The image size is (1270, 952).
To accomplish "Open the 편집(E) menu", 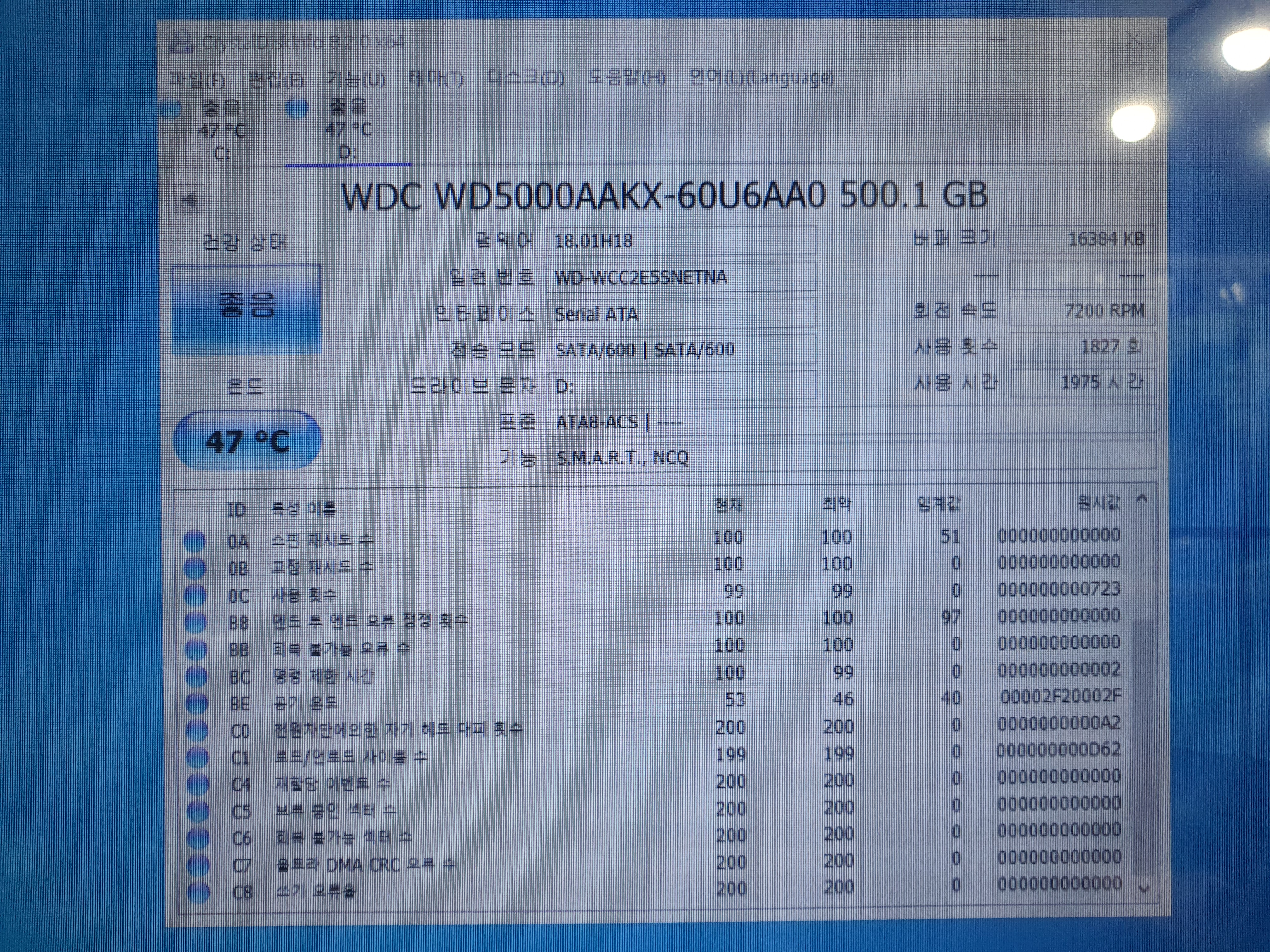I will [x=276, y=80].
